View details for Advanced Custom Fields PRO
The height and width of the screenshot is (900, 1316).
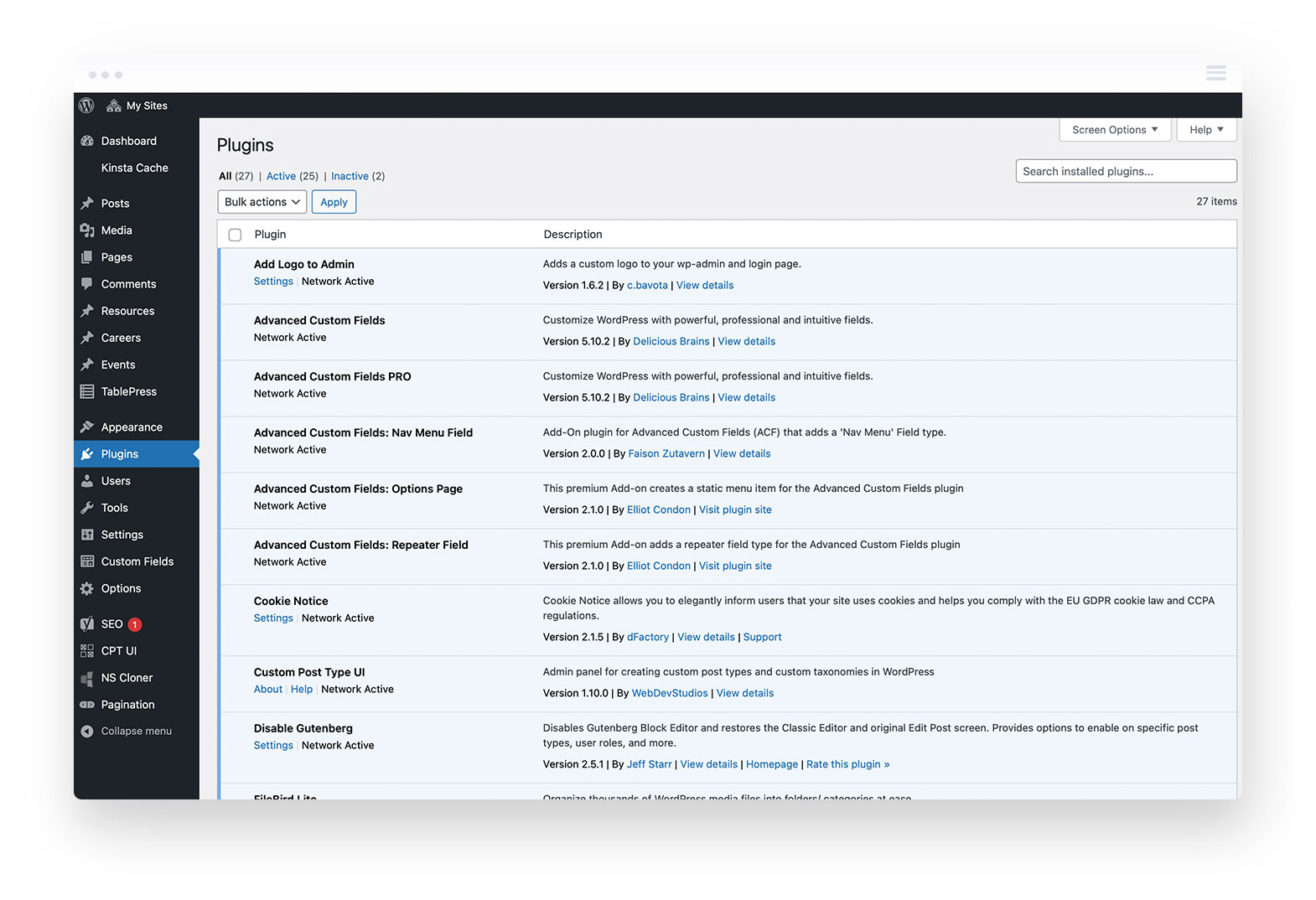point(747,398)
